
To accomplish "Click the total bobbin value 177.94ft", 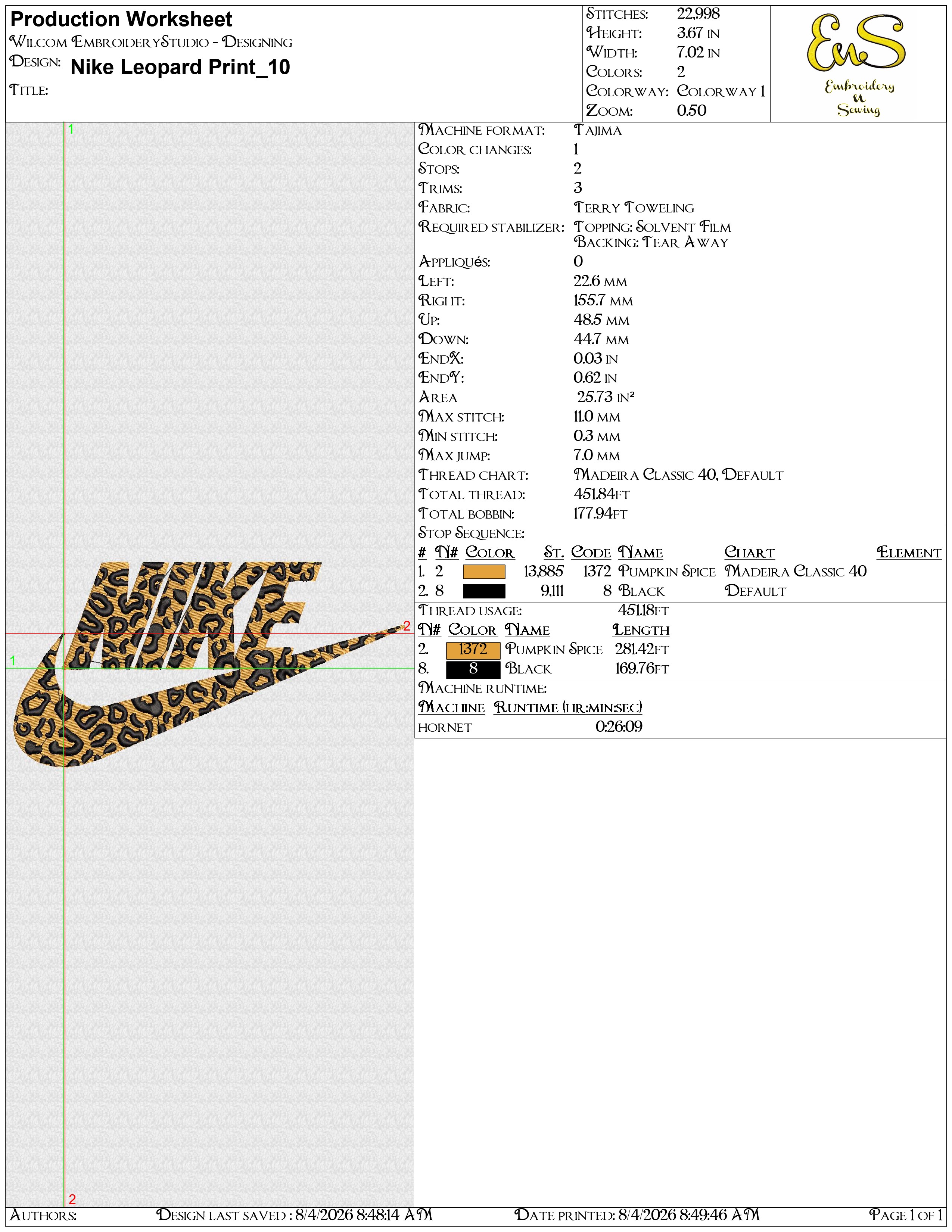I will [x=601, y=514].
